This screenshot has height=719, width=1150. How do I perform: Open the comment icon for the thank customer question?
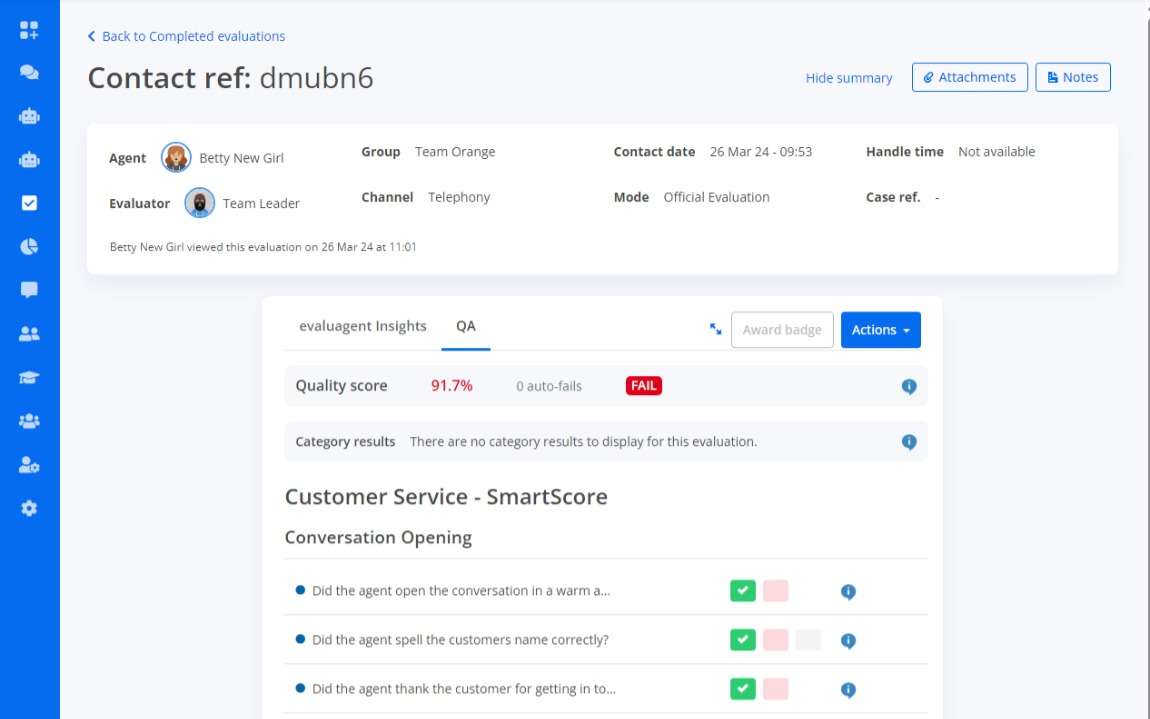pyautogui.click(x=848, y=690)
